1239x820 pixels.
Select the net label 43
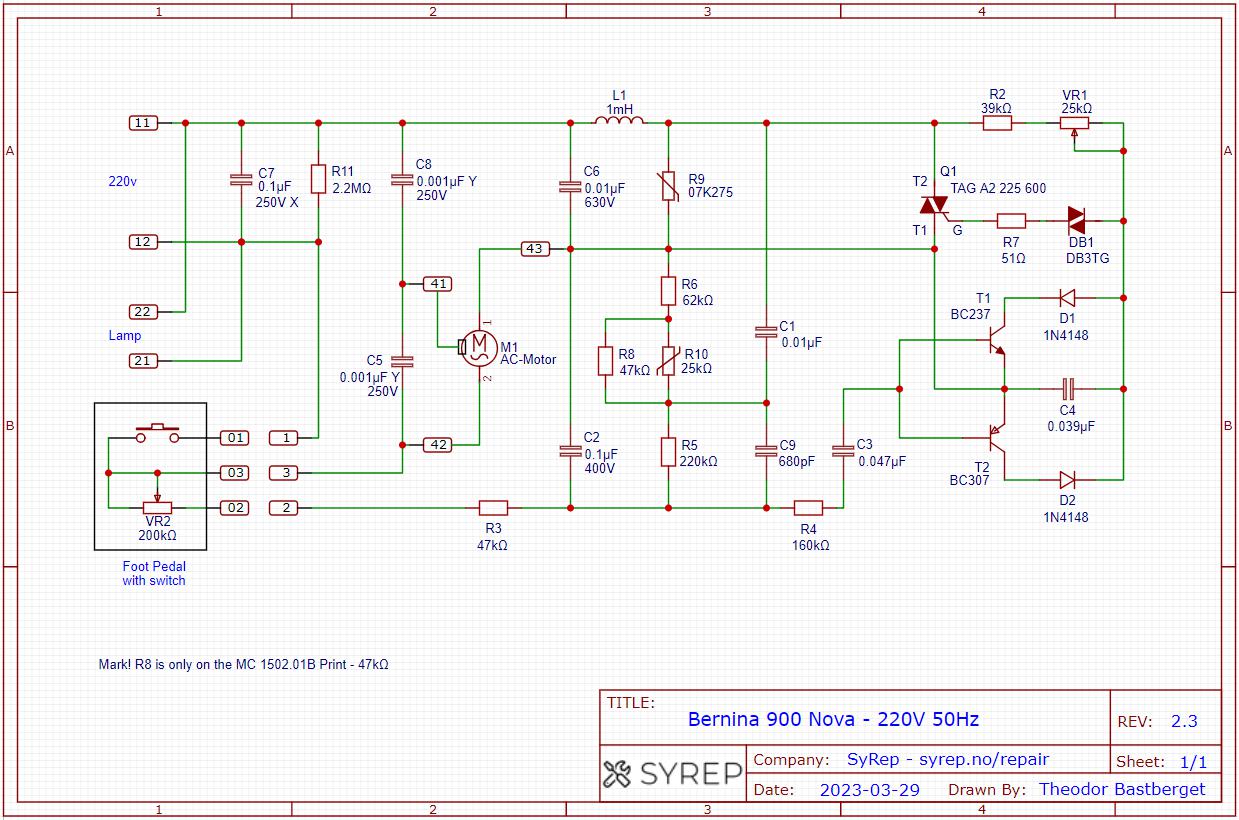pyautogui.click(x=535, y=248)
